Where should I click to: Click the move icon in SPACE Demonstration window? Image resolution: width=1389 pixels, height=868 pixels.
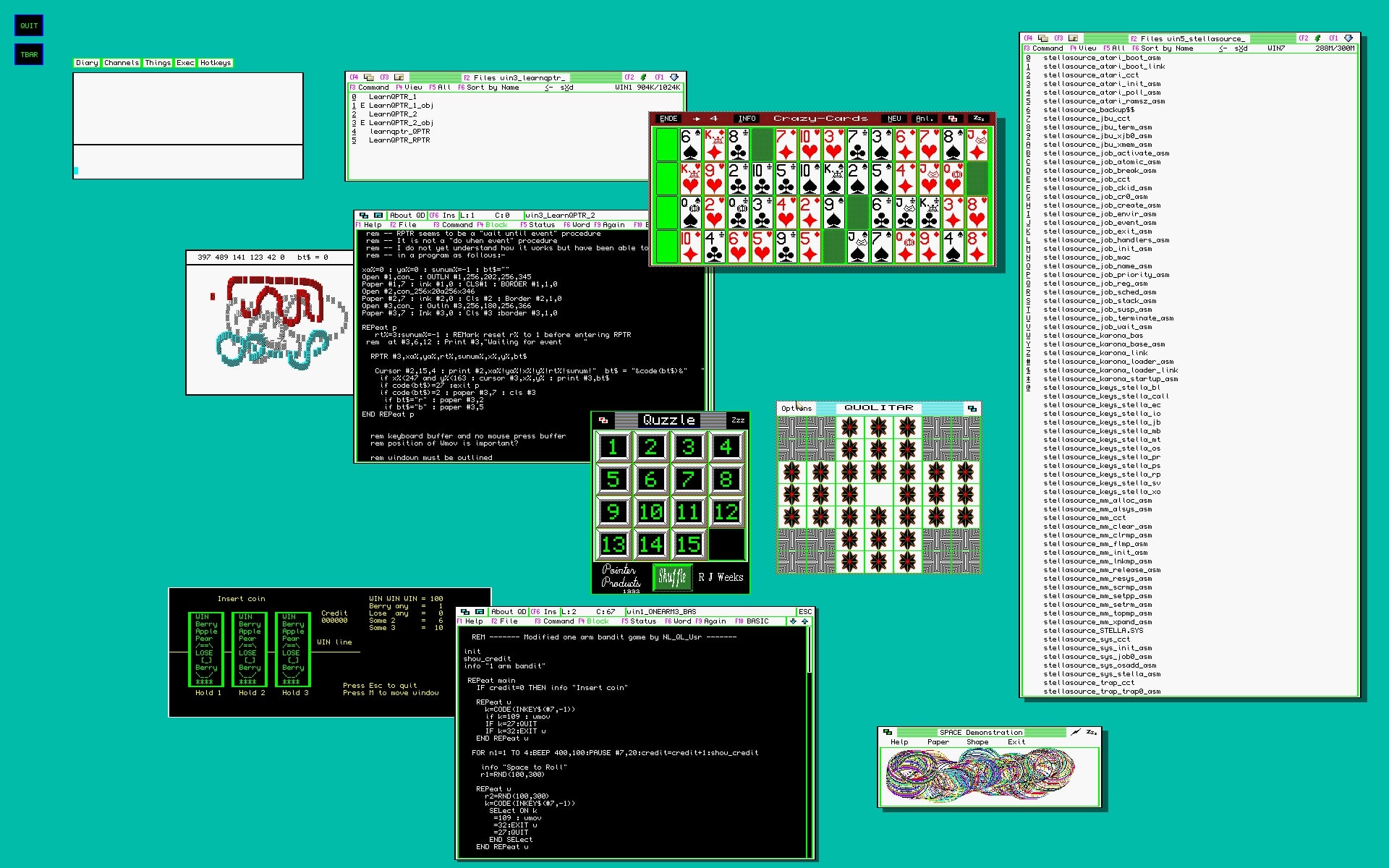(x=888, y=733)
